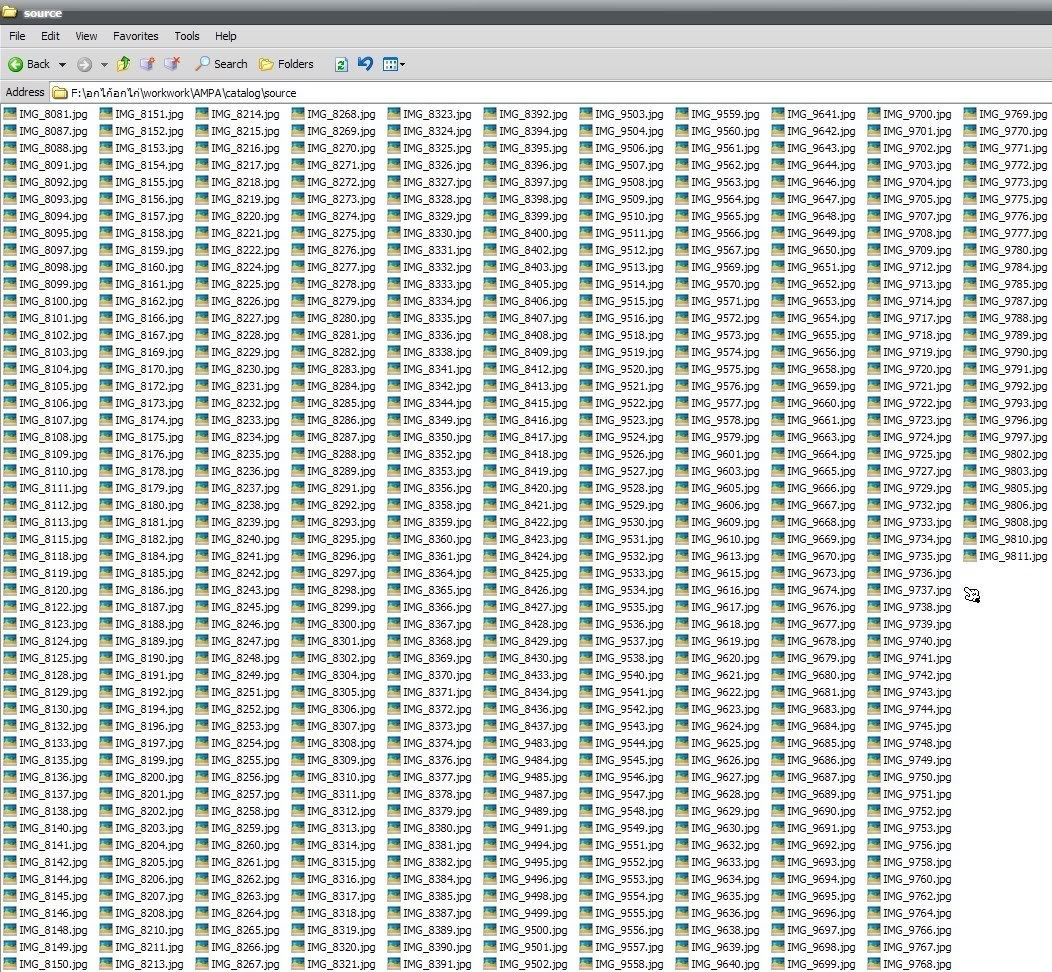Select the file IMG_9811.jpg
The width and height of the screenshot is (1052, 972).
[1012, 556]
